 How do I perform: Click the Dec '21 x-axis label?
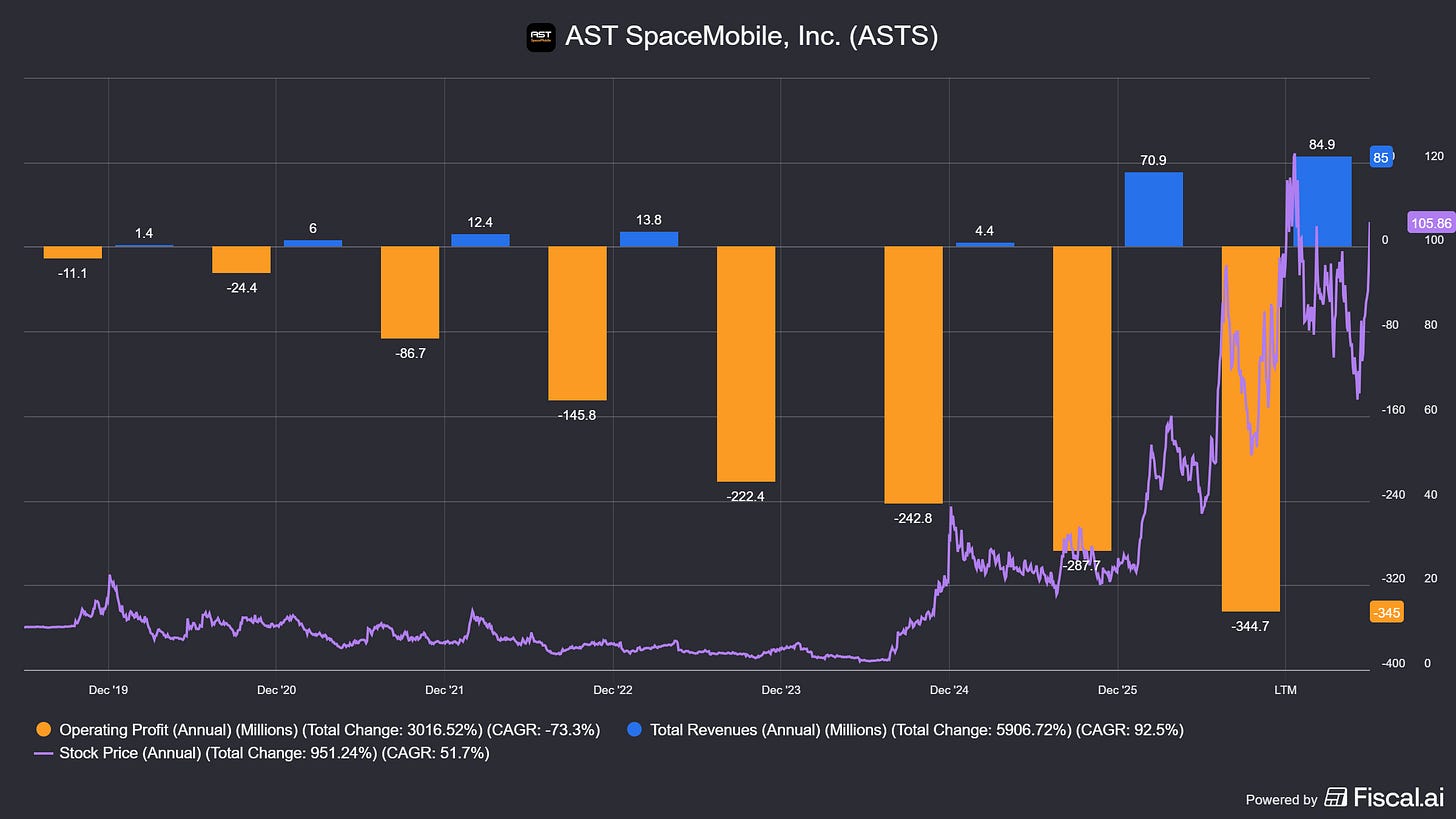[x=444, y=690]
